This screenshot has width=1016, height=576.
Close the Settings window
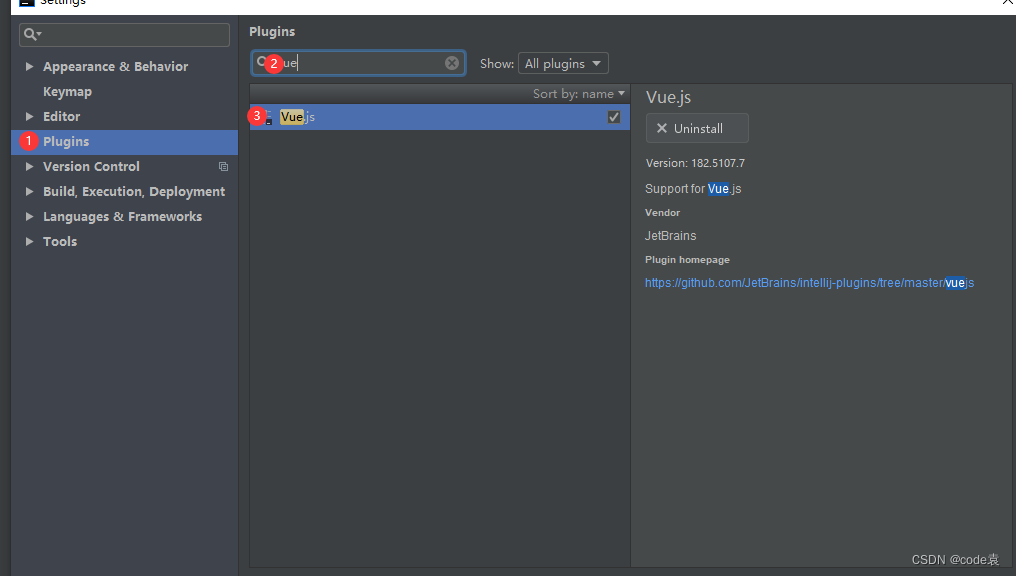tap(1006, 4)
